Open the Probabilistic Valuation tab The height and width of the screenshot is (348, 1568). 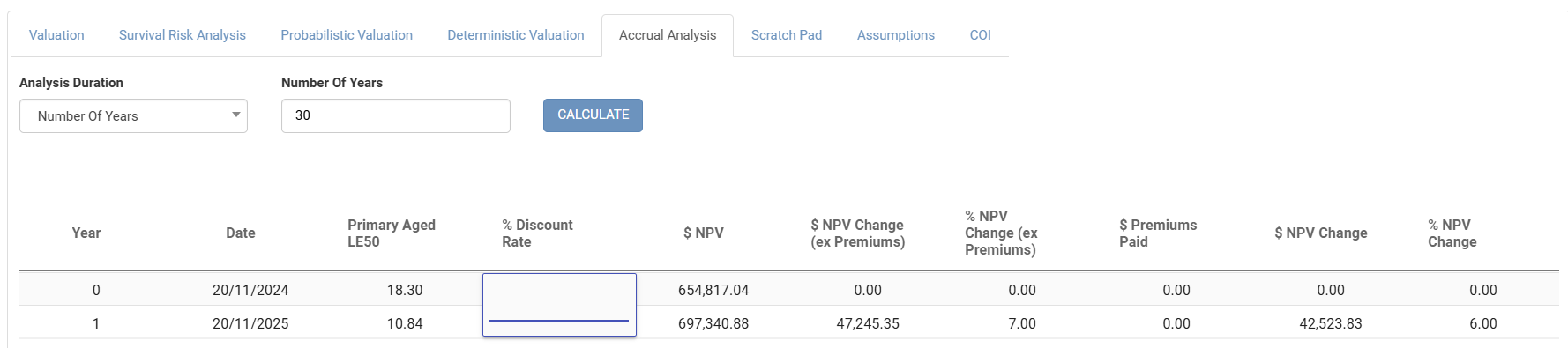tap(347, 35)
